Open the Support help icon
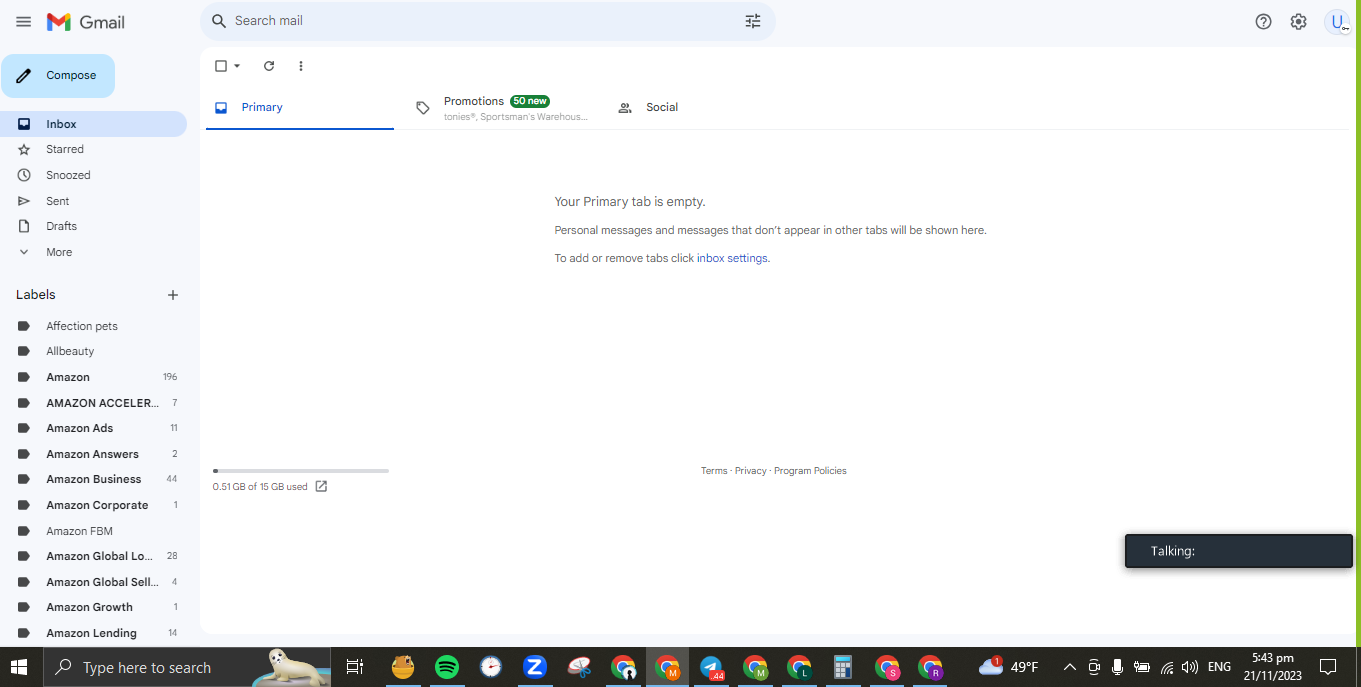The height and width of the screenshot is (687, 1361). point(1263,22)
